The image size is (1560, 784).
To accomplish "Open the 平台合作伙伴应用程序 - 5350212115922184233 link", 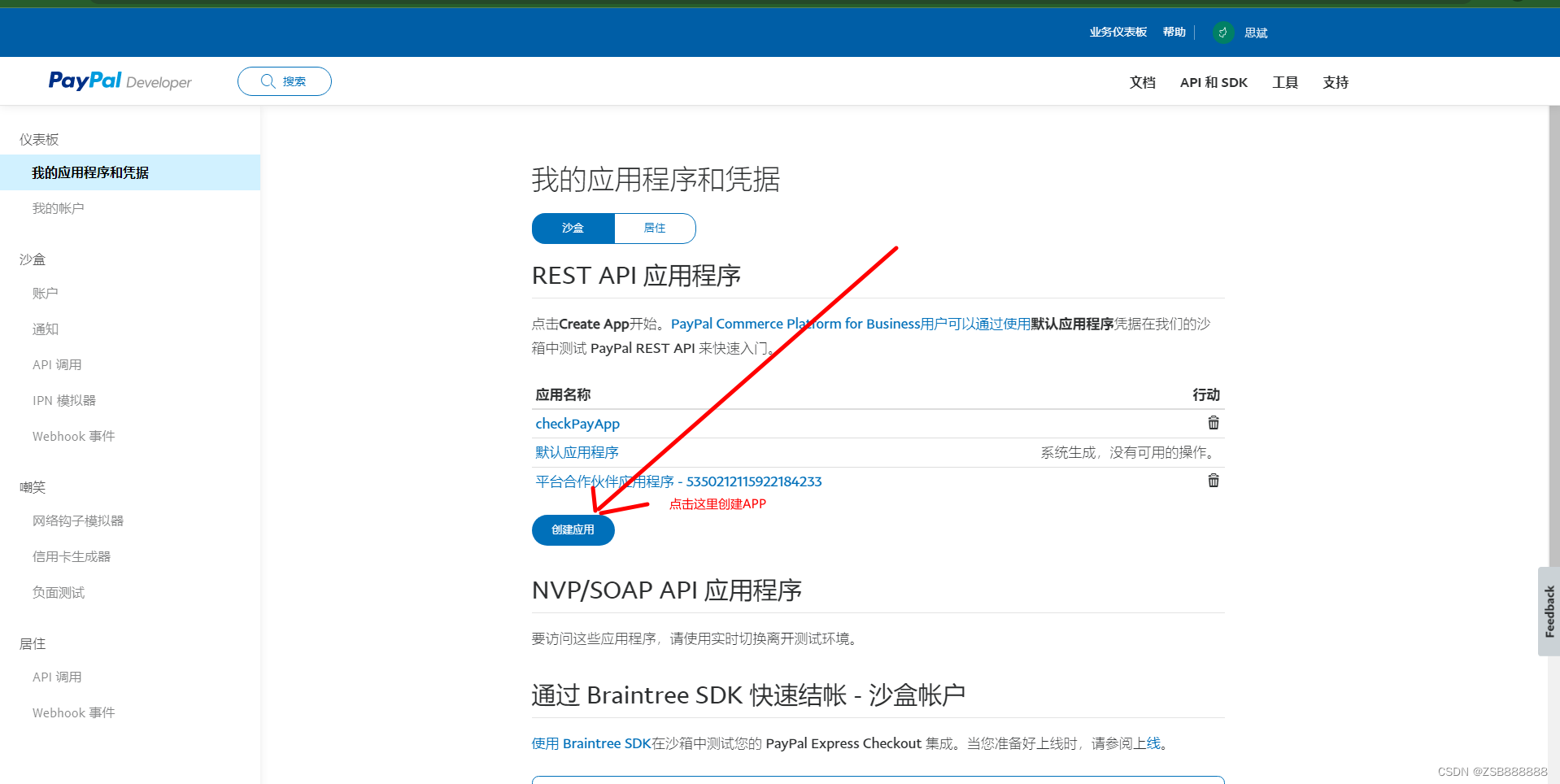I will pyautogui.click(x=678, y=481).
